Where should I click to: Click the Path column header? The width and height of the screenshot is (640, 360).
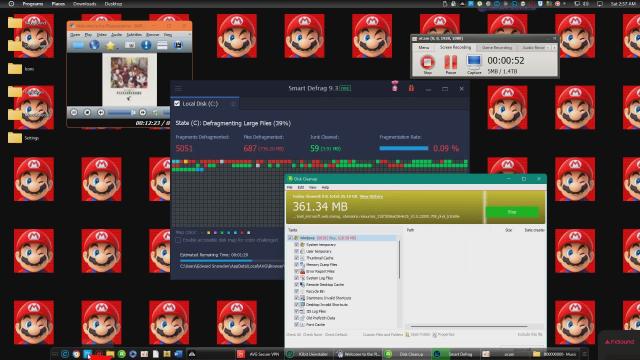click(410, 230)
